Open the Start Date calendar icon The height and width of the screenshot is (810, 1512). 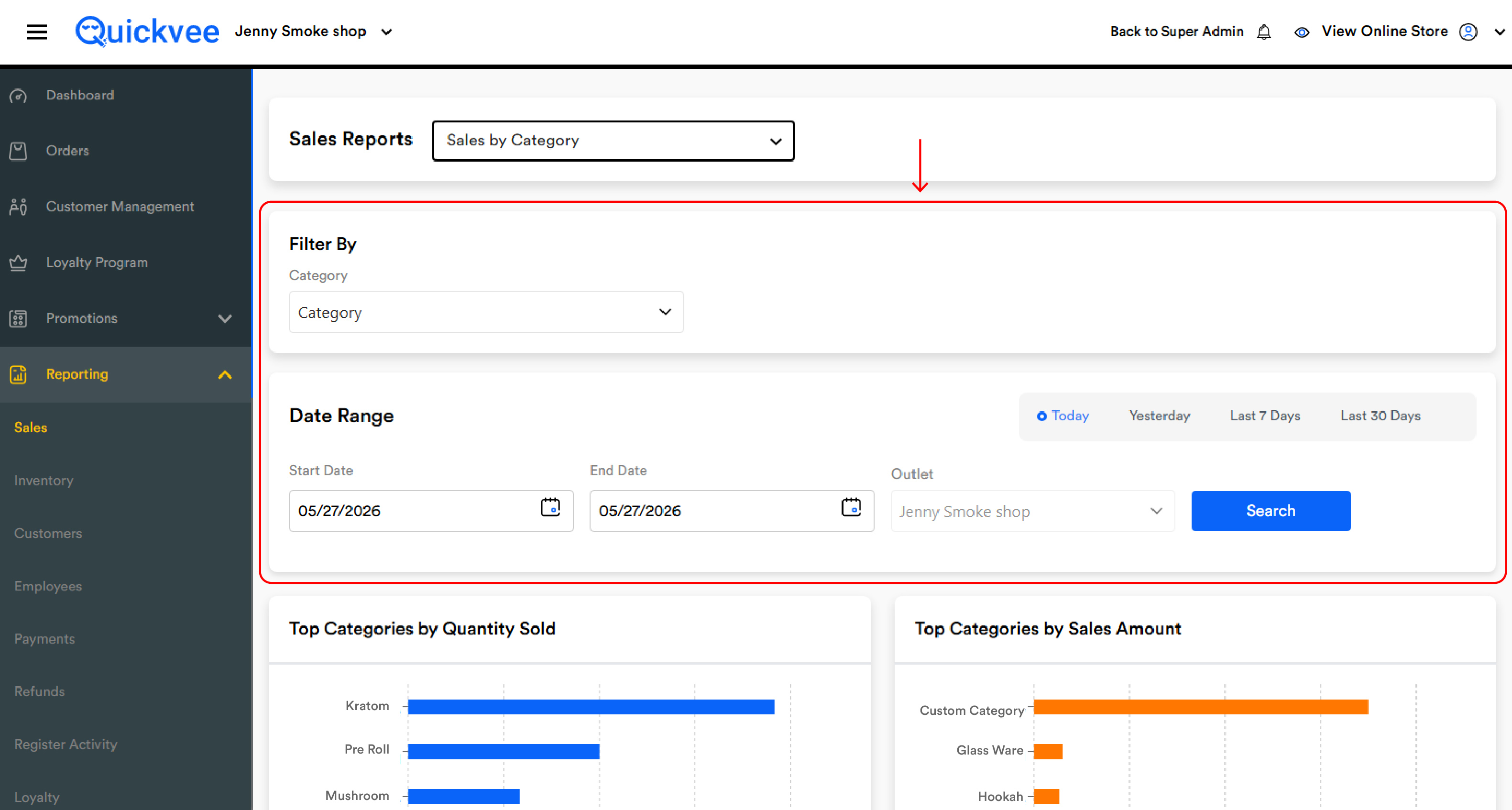click(550, 507)
